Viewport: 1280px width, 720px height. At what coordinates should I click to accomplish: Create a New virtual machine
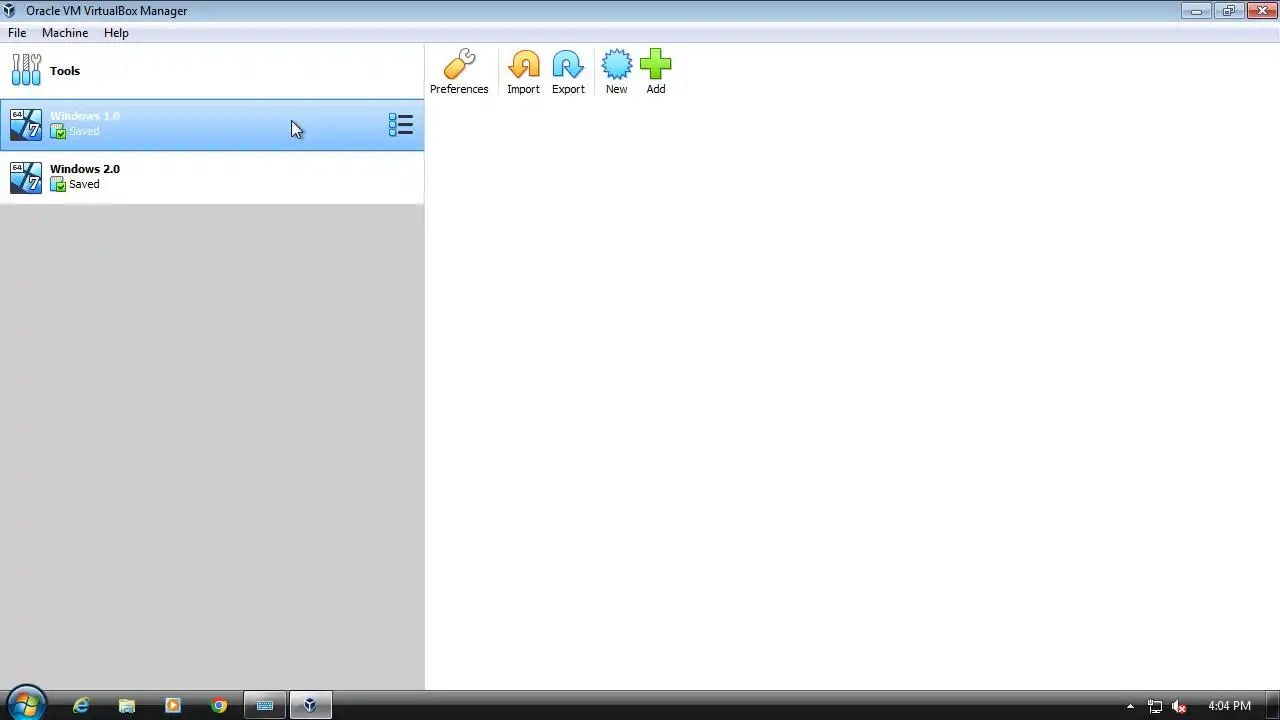pos(616,72)
